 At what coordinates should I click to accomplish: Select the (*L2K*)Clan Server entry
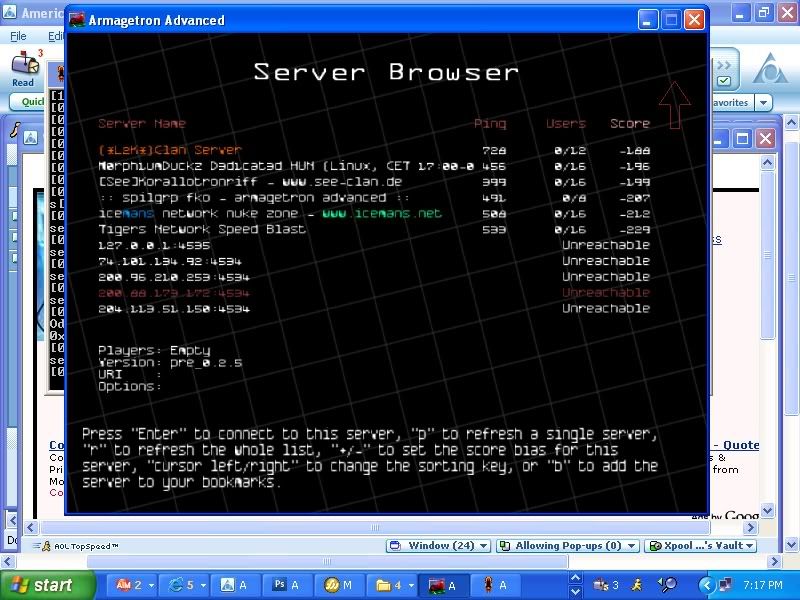(374, 151)
